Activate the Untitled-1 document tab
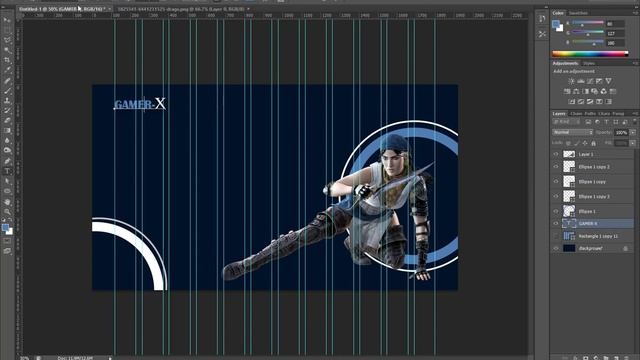This screenshot has width=640, height=360. [62, 9]
